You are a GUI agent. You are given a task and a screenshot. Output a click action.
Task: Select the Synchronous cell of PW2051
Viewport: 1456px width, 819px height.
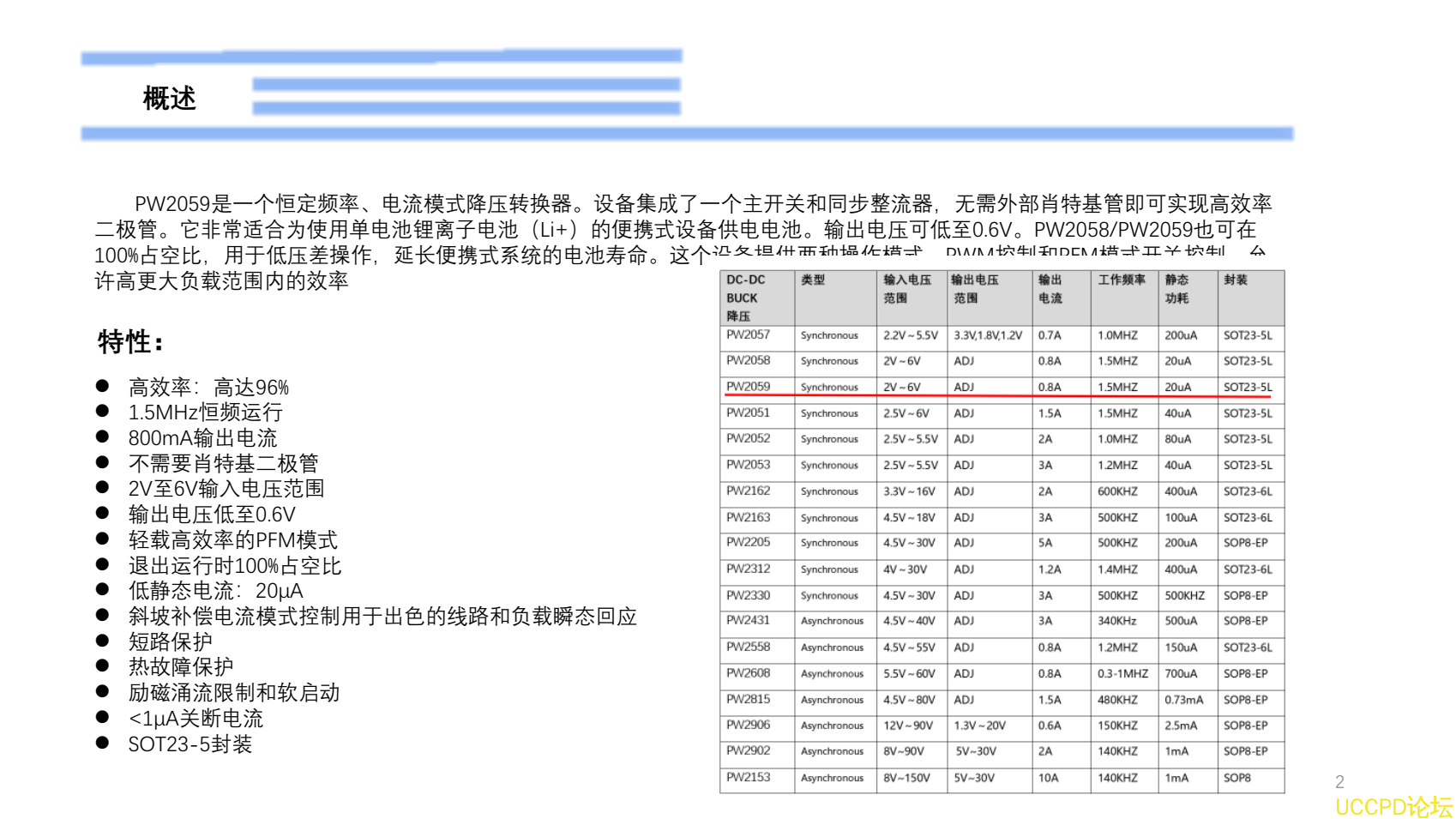830,413
